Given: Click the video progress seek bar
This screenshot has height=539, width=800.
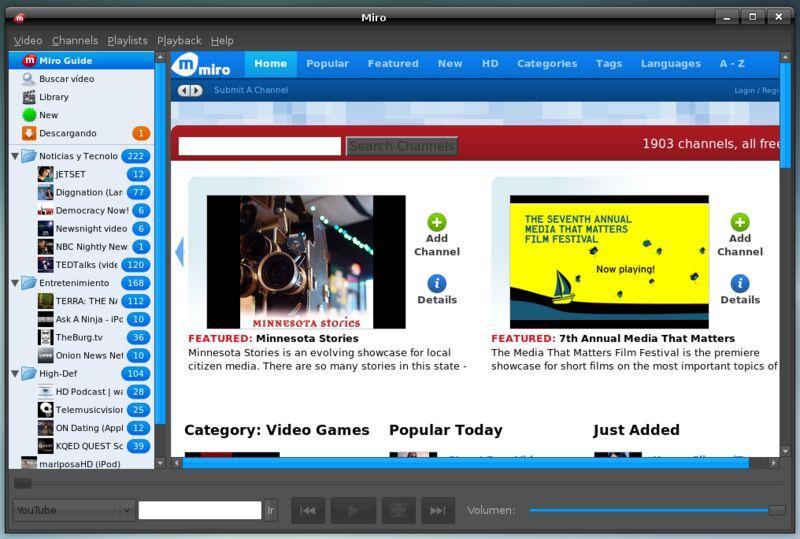Looking at the screenshot, I should (398, 483).
